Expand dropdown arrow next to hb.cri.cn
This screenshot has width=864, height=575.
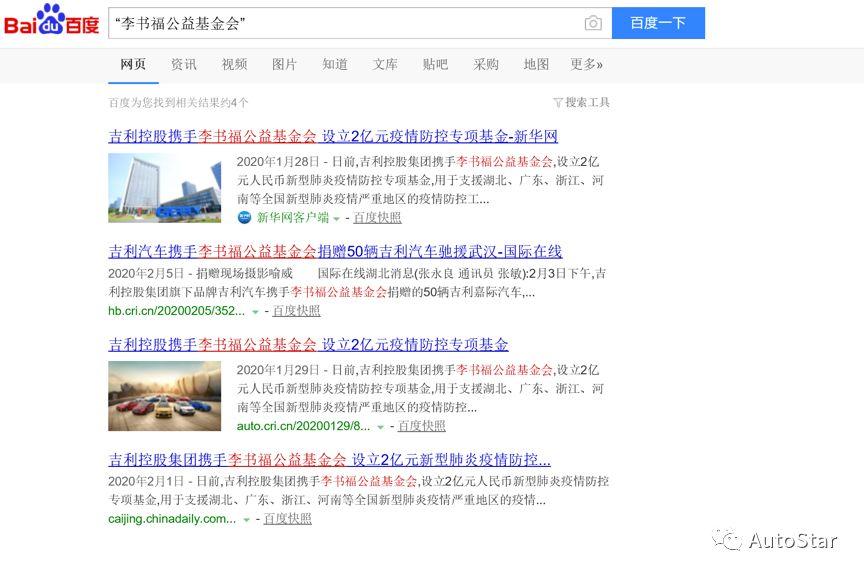pyautogui.click(x=255, y=312)
